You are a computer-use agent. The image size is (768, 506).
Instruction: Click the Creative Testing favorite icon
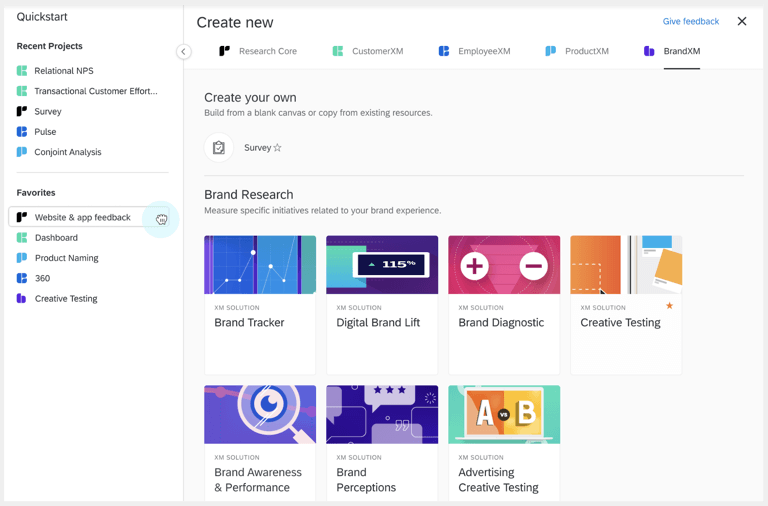(x=22, y=298)
